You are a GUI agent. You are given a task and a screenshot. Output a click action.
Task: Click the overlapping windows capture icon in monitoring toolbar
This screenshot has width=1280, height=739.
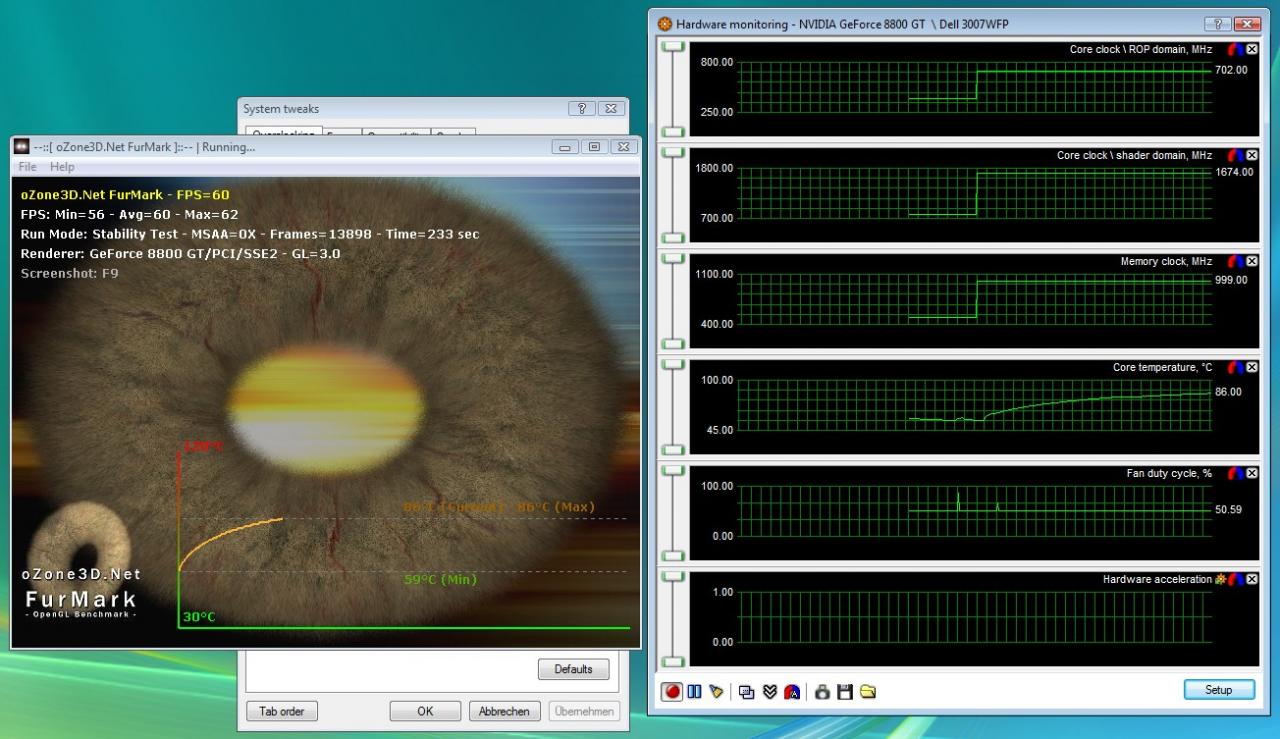coord(746,691)
